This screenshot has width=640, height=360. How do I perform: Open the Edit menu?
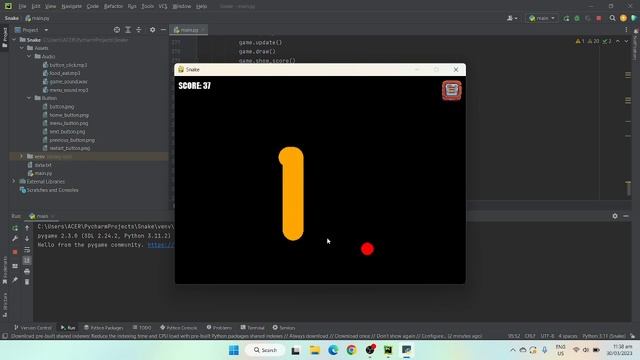36,6
